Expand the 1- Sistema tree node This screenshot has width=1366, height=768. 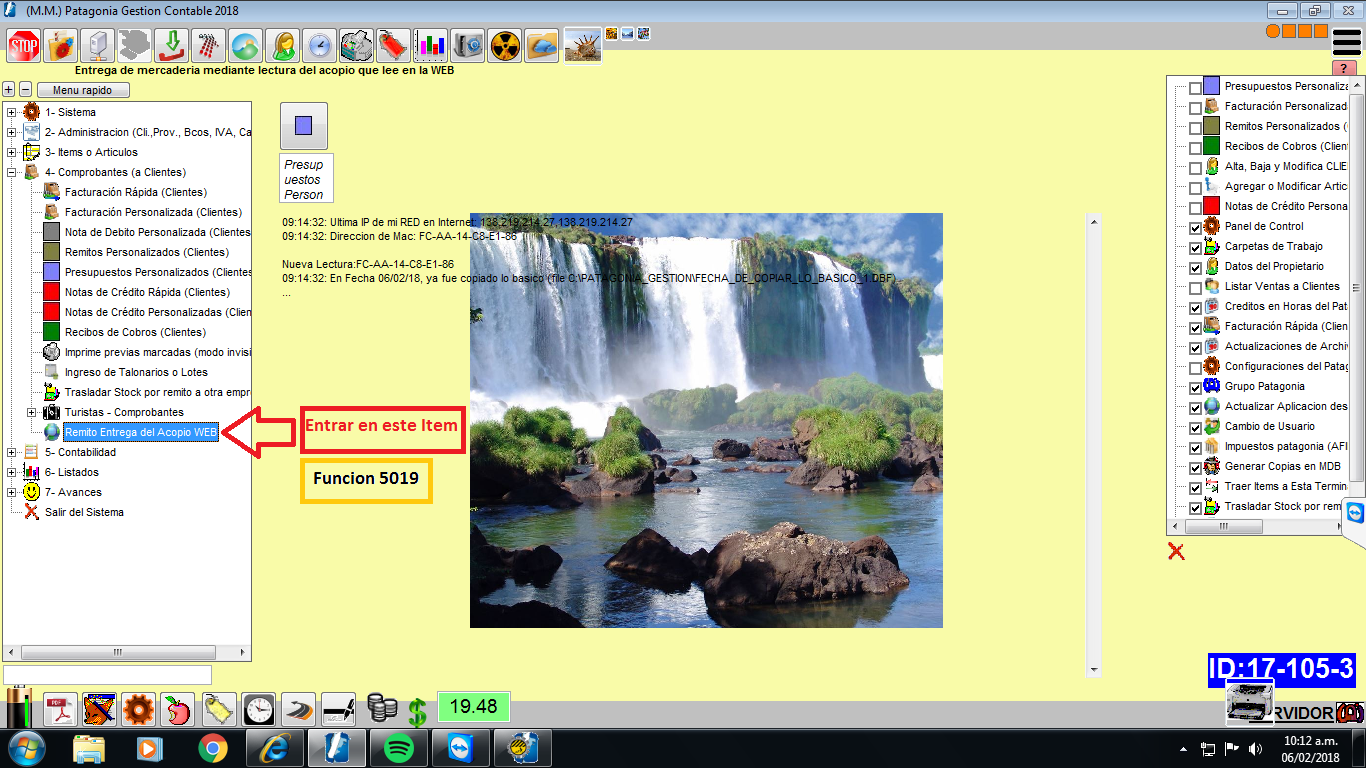coord(12,112)
